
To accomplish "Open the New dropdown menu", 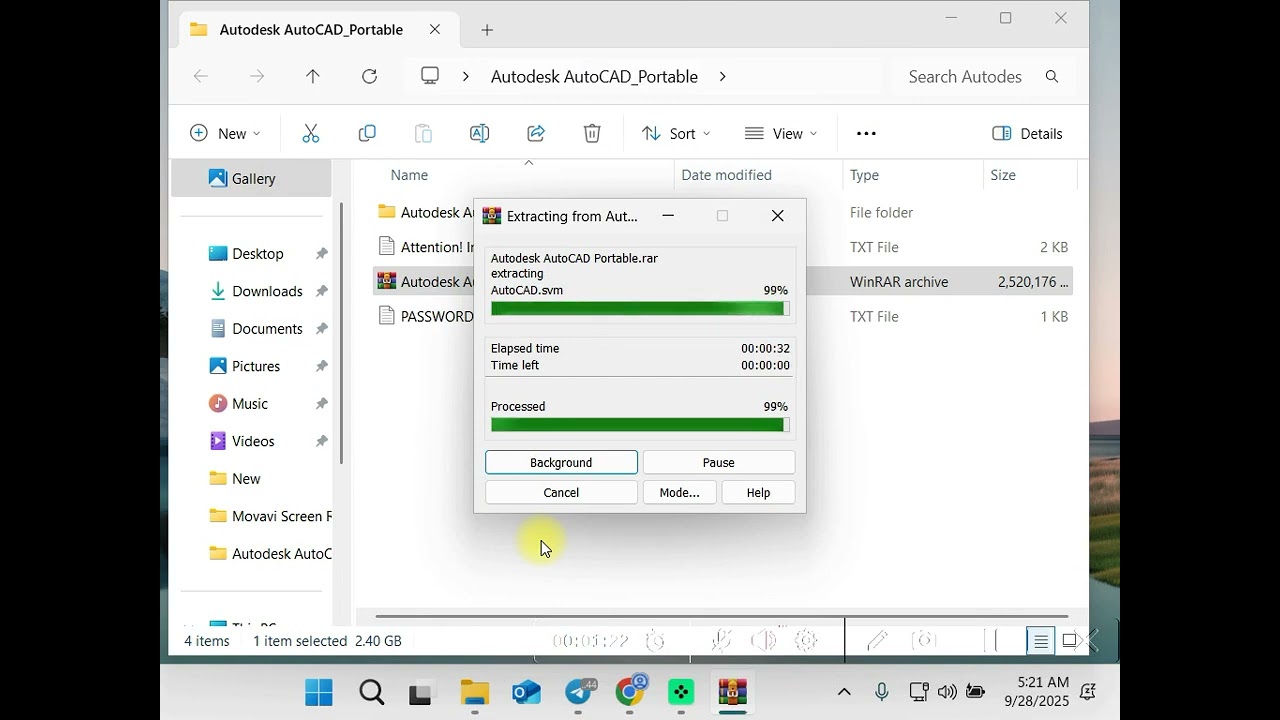I will (x=225, y=133).
